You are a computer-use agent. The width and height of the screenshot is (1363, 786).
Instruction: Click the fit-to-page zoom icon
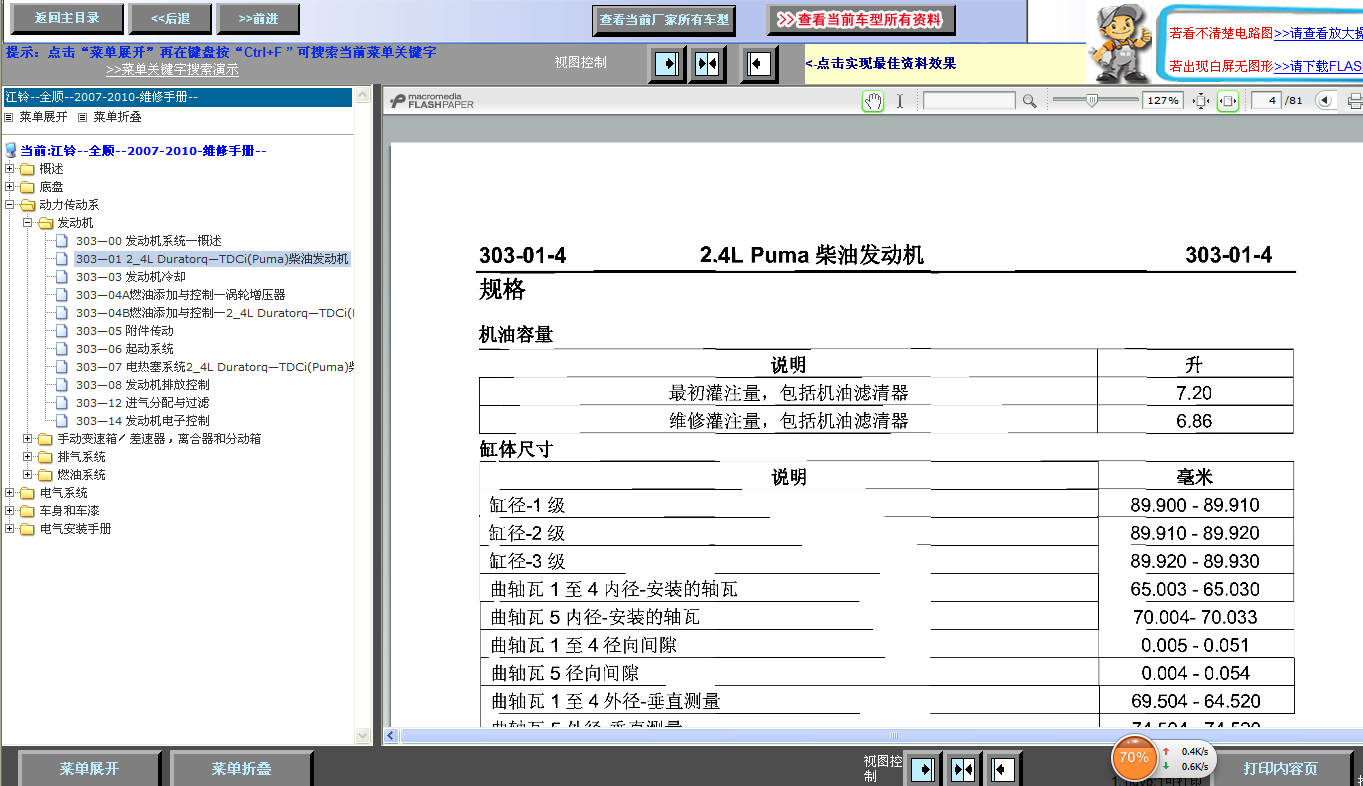pyautogui.click(x=1201, y=101)
